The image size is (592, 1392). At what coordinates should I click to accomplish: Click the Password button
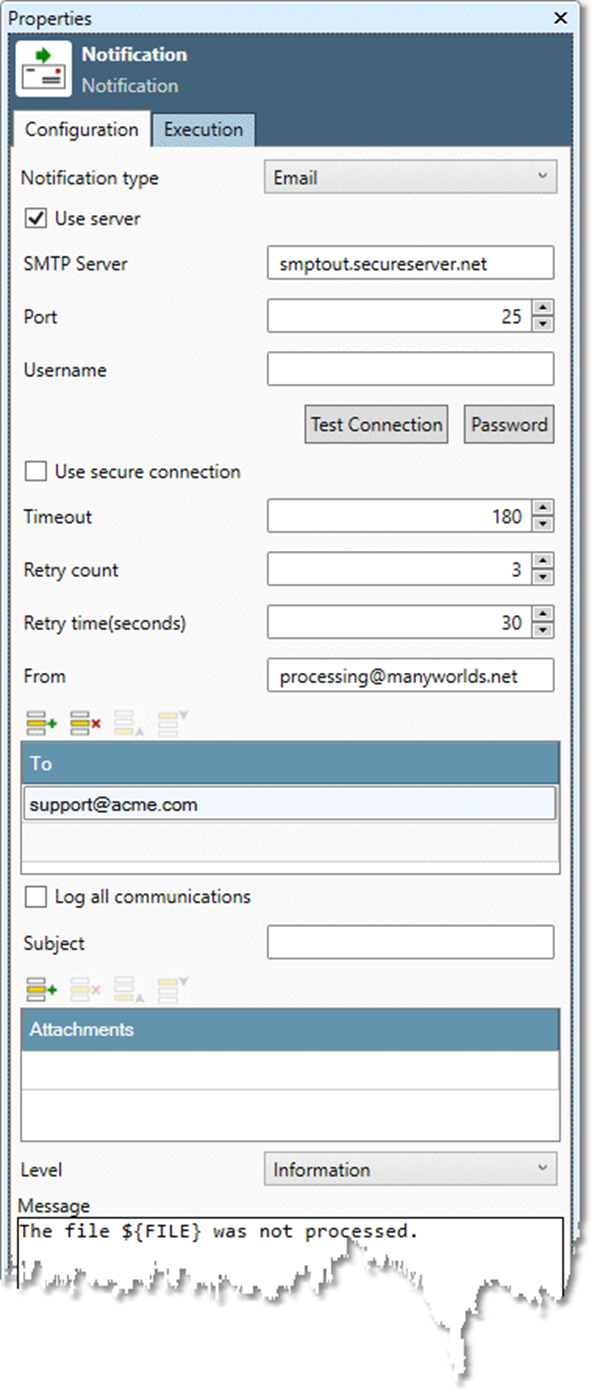coord(509,424)
